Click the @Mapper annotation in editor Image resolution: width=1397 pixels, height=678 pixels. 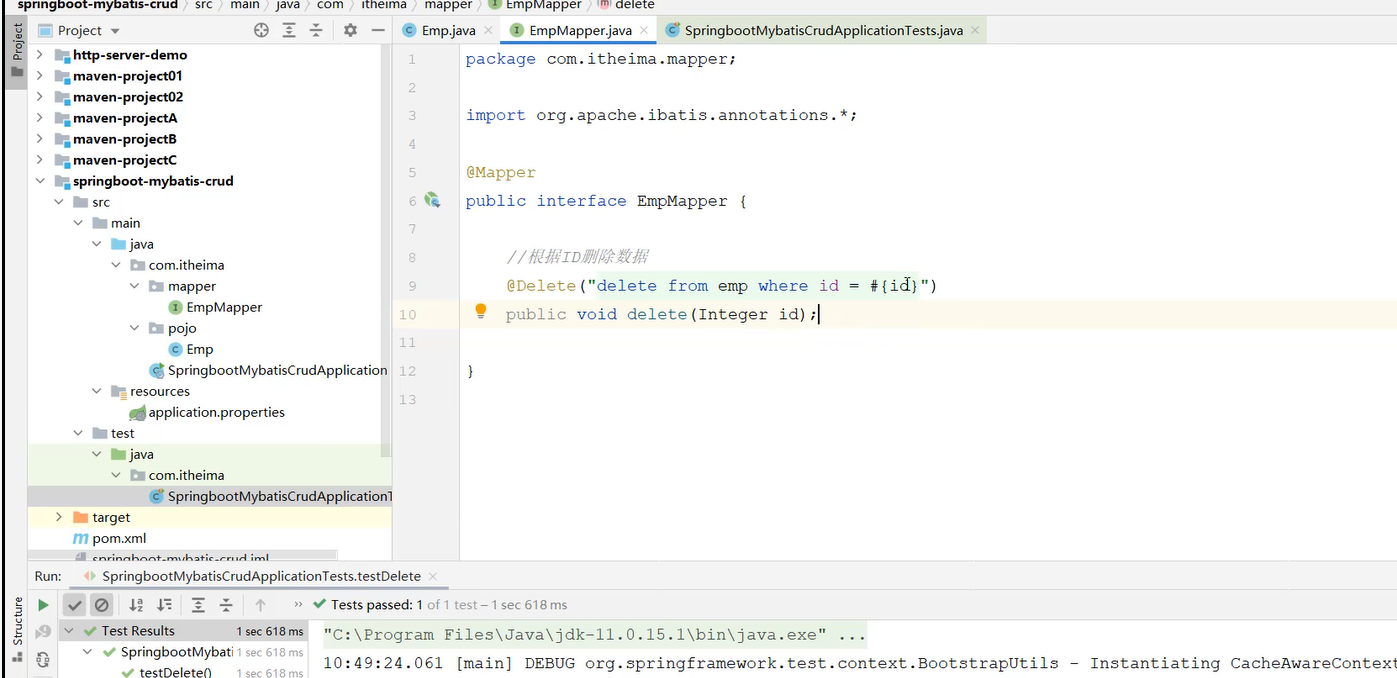pos(501,172)
